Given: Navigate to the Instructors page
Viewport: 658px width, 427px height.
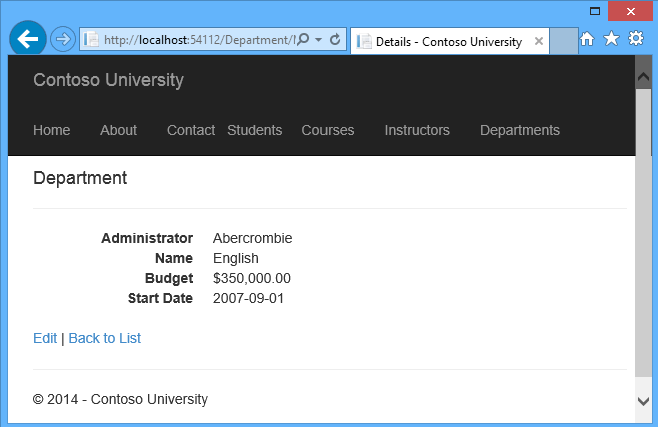Looking at the screenshot, I should point(417,130).
